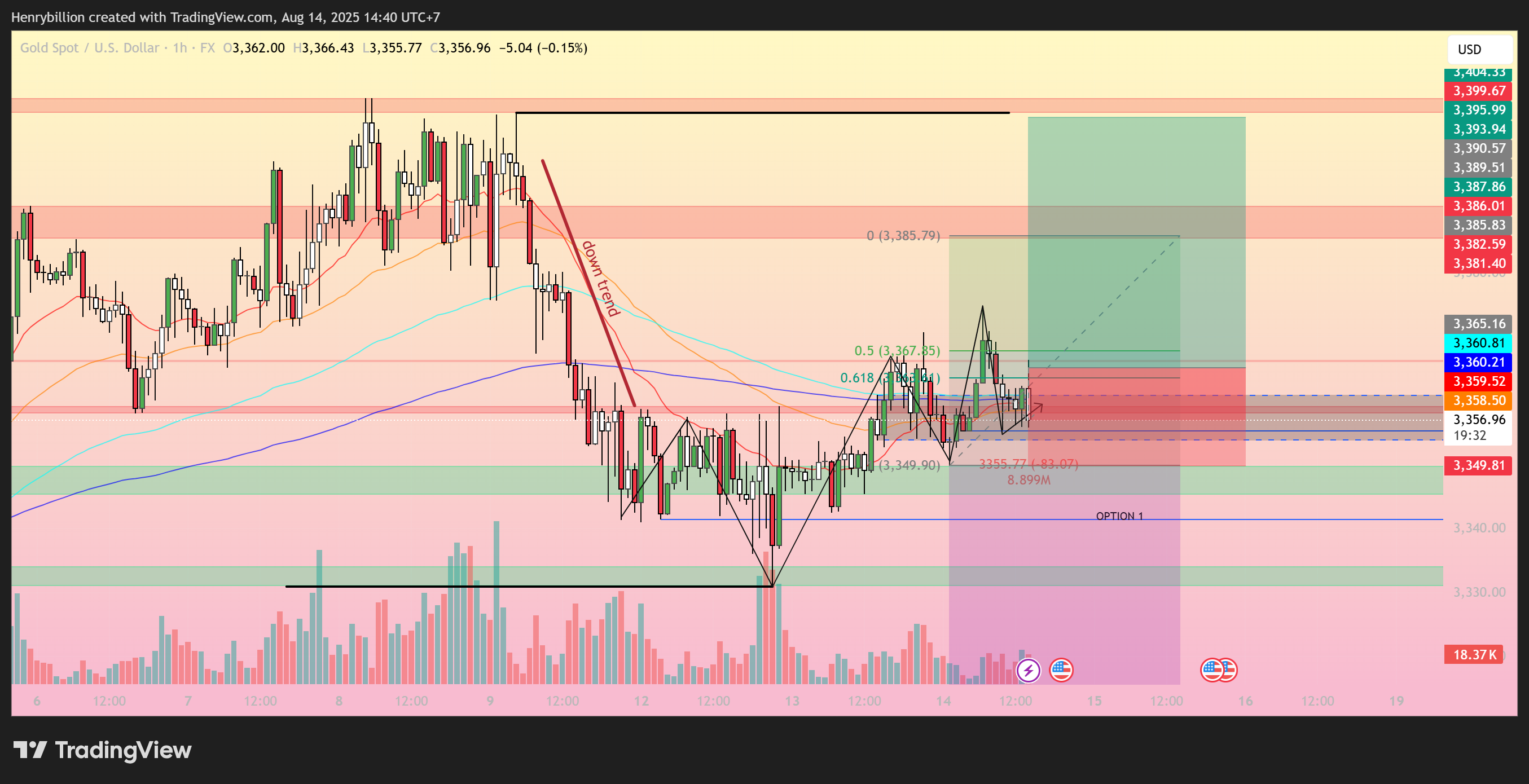Click the TradingView logo in the footer

pos(102,750)
